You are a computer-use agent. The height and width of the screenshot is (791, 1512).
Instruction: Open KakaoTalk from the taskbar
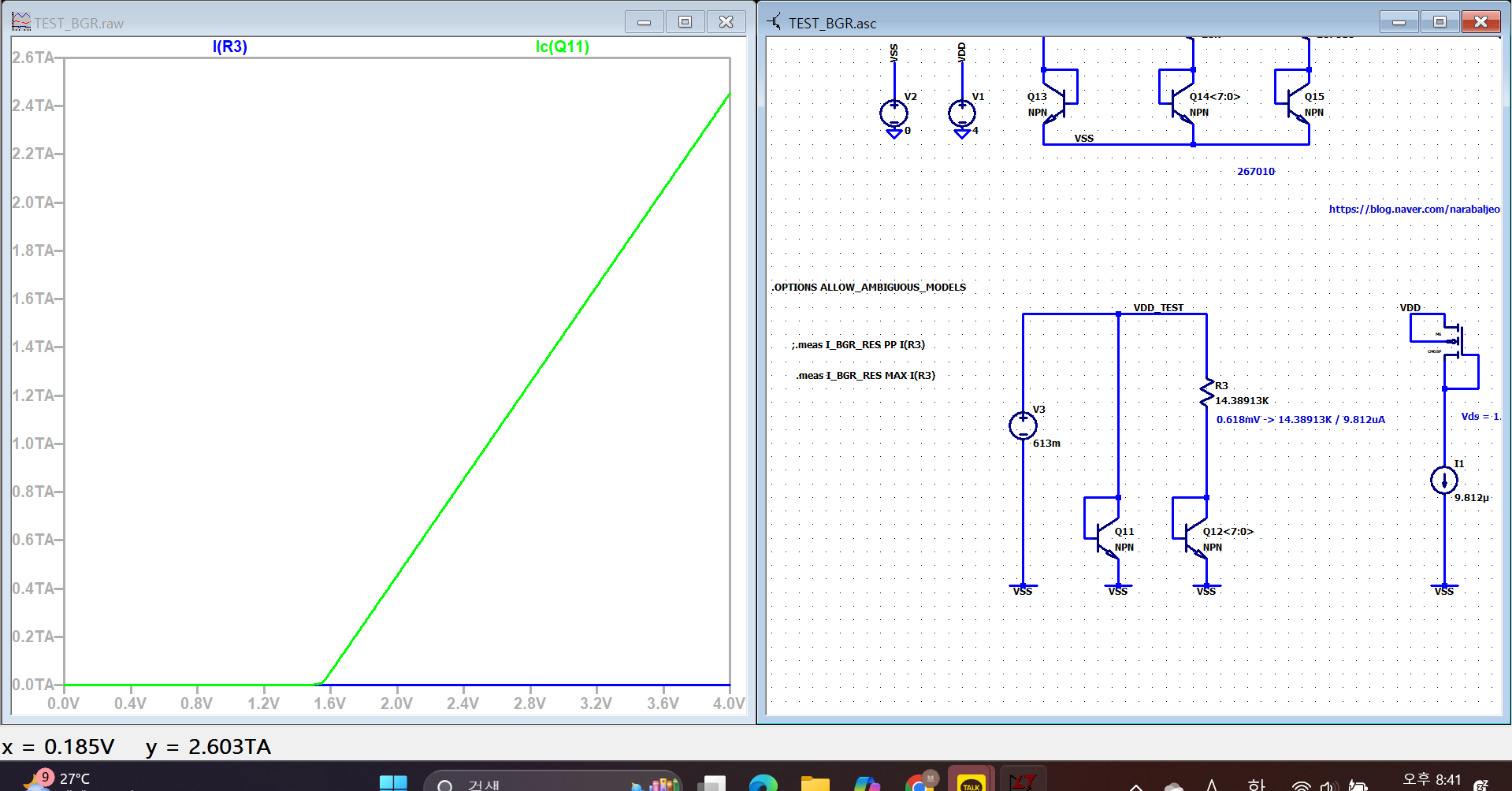(971, 782)
